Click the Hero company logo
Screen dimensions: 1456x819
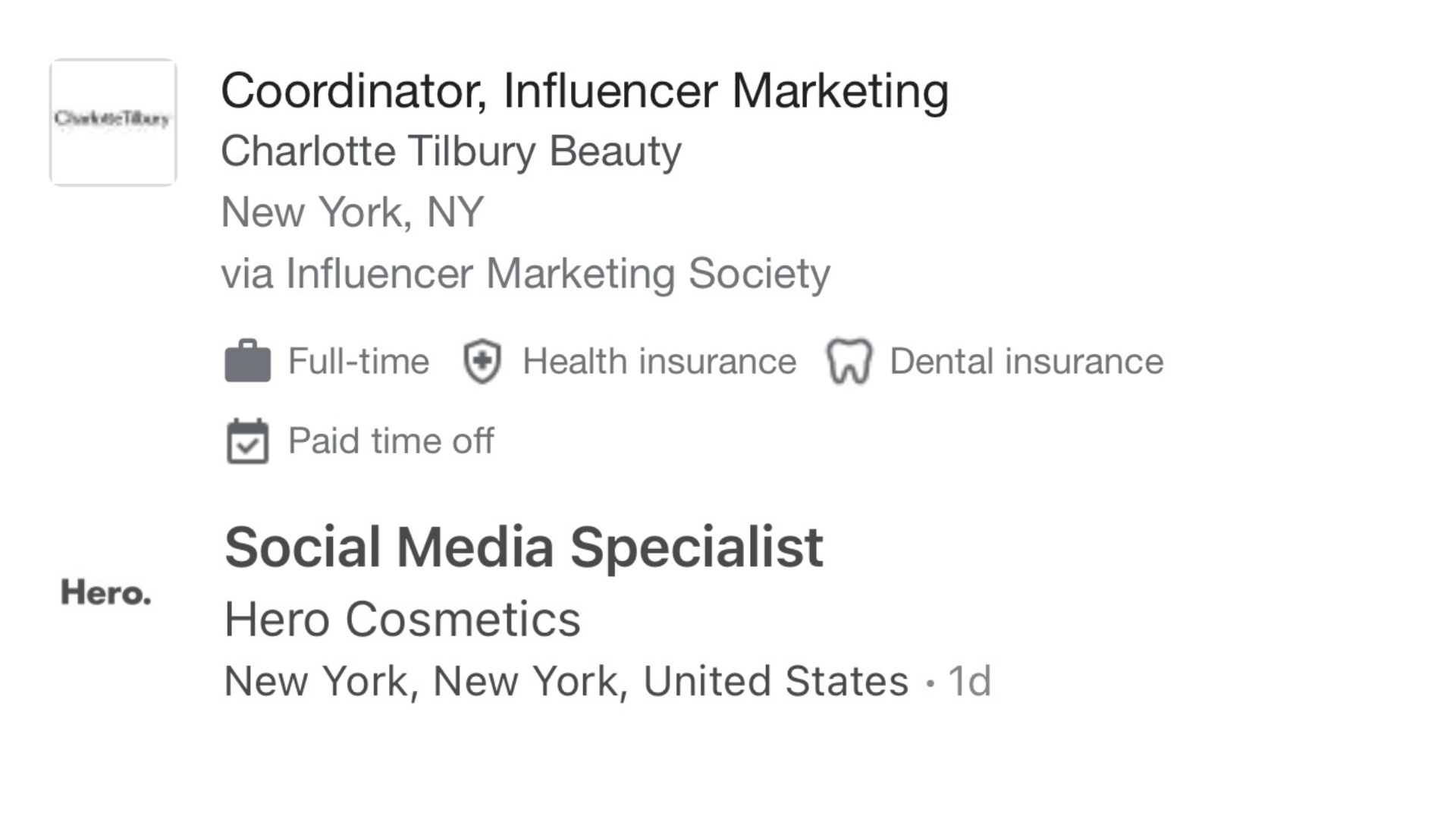tap(106, 592)
